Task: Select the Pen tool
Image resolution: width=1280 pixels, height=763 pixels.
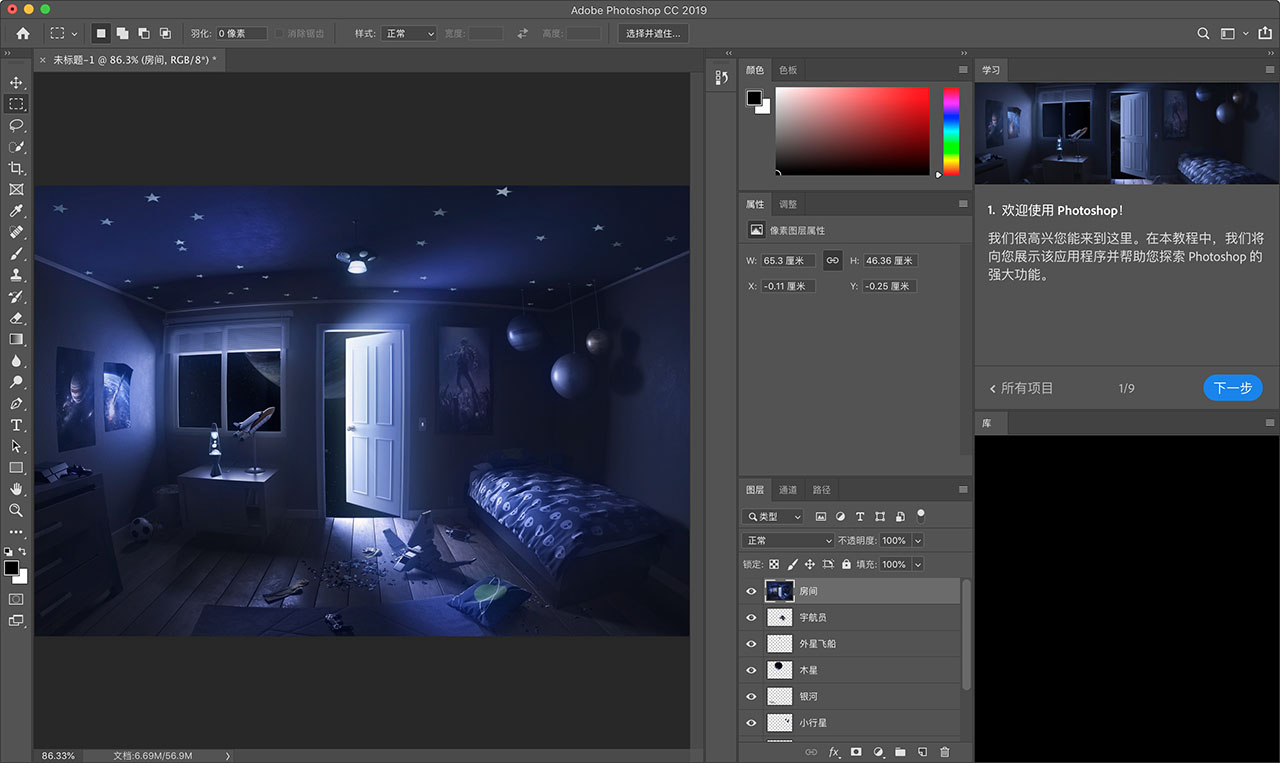Action: tap(16, 404)
